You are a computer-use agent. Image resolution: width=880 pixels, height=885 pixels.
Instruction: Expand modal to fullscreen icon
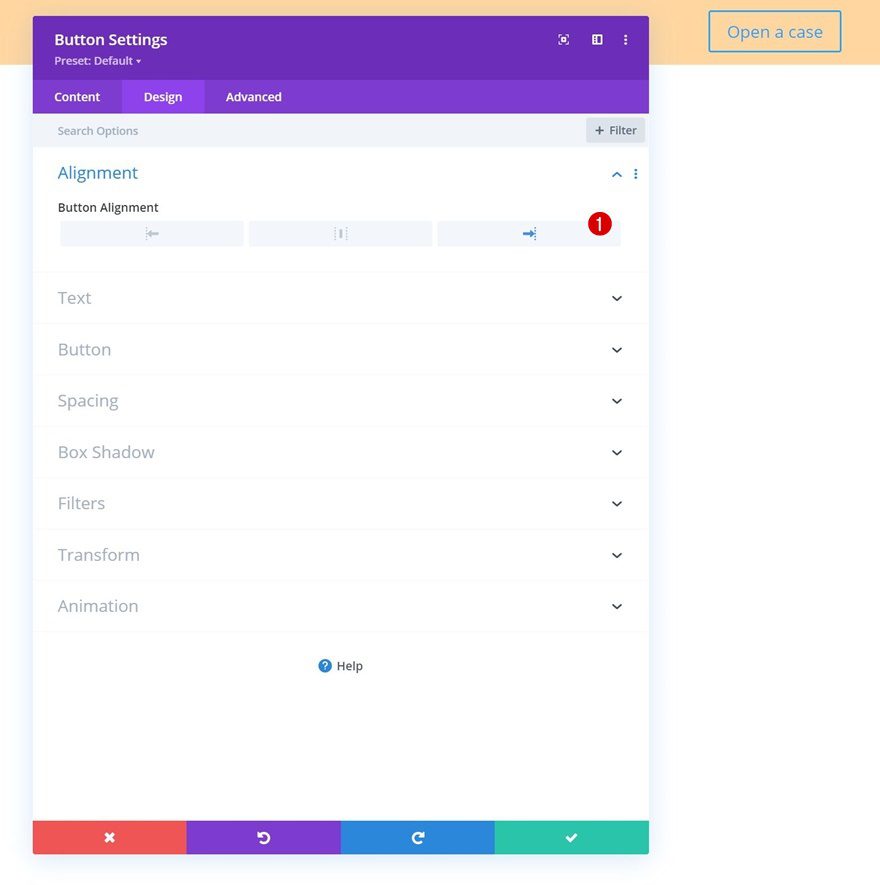(563, 40)
